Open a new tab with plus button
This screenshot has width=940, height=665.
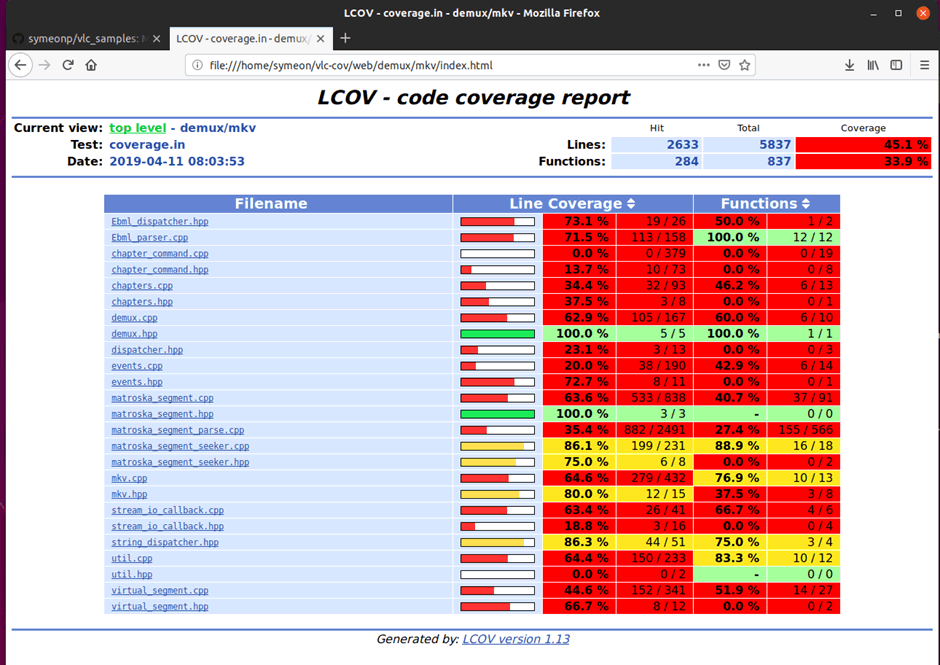[x=346, y=38]
